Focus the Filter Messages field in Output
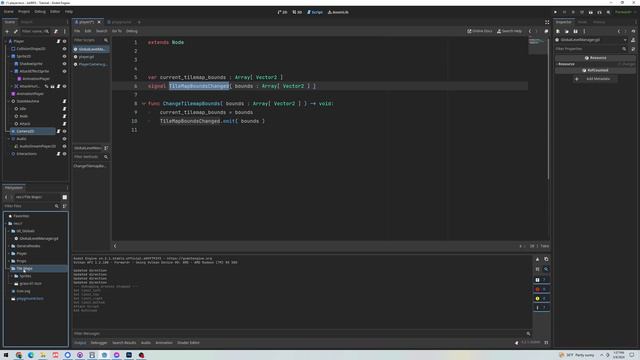640x360 pixels. click(x=302, y=334)
